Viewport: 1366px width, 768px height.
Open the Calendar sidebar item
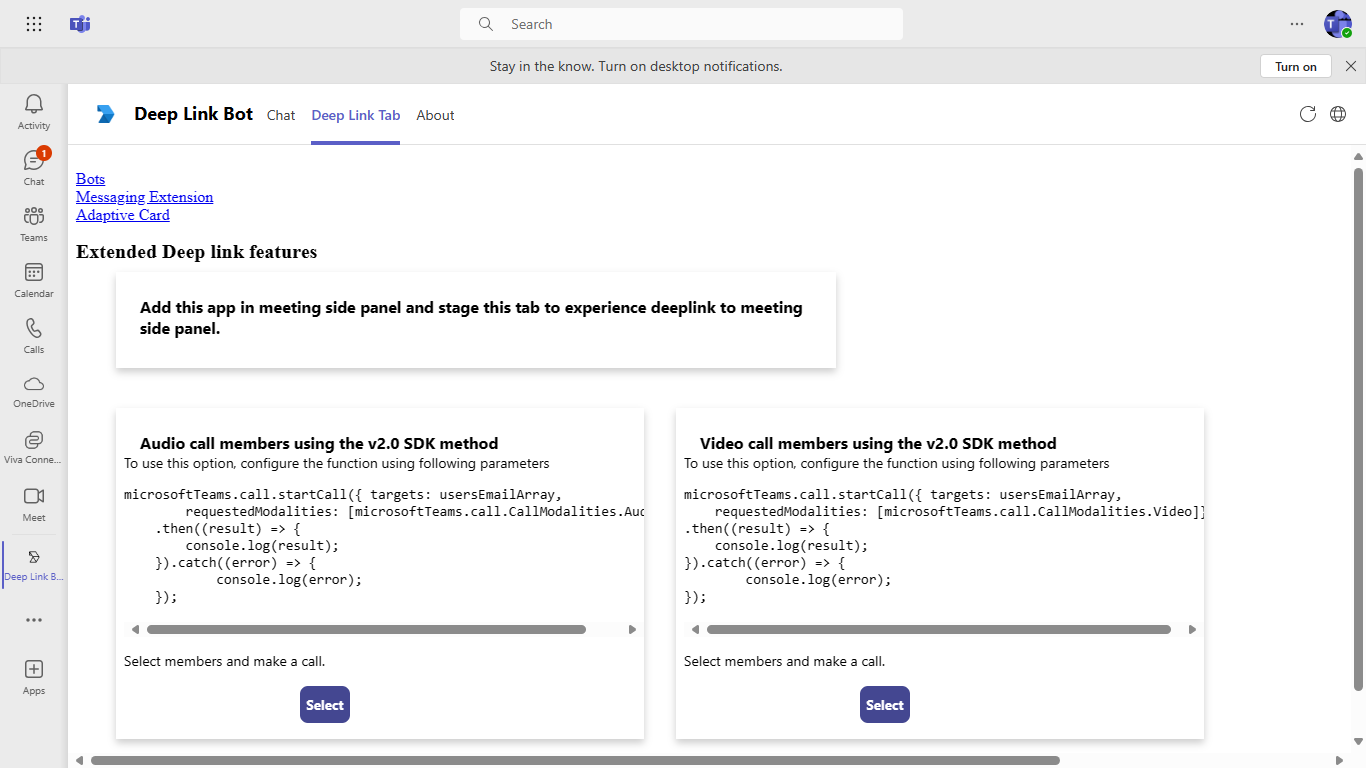pyautogui.click(x=34, y=279)
